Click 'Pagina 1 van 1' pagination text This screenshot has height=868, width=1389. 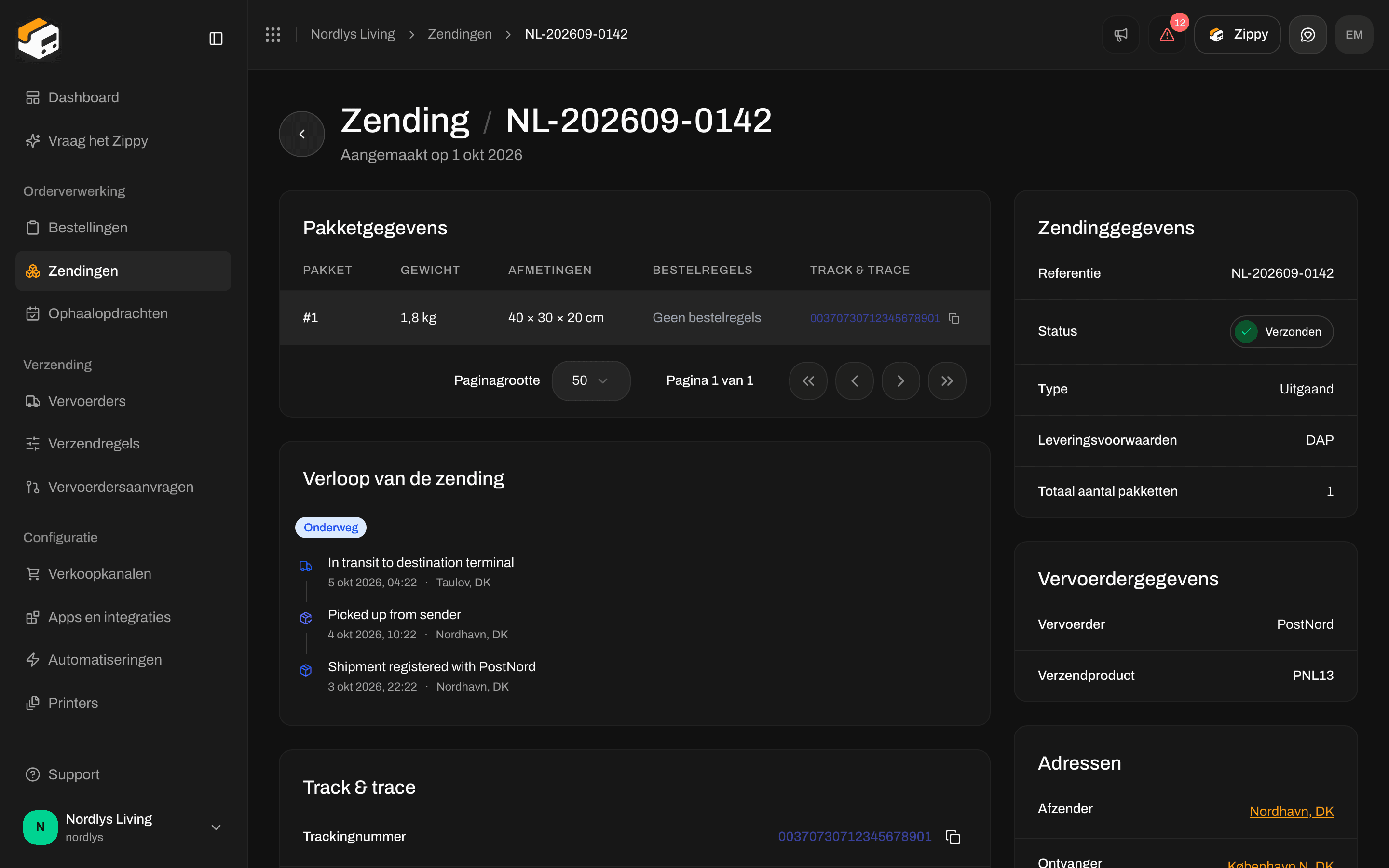tap(709, 380)
